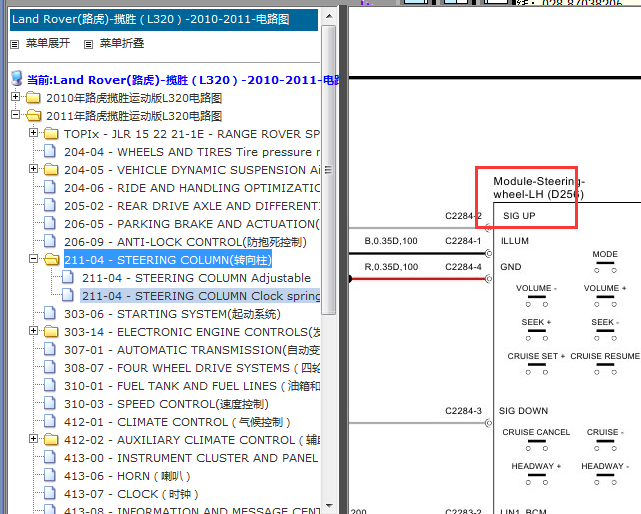Click document icon of 205-02 Rear Drive Axle
The height and width of the screenshot is (514, 641).
tap(50, 205)
